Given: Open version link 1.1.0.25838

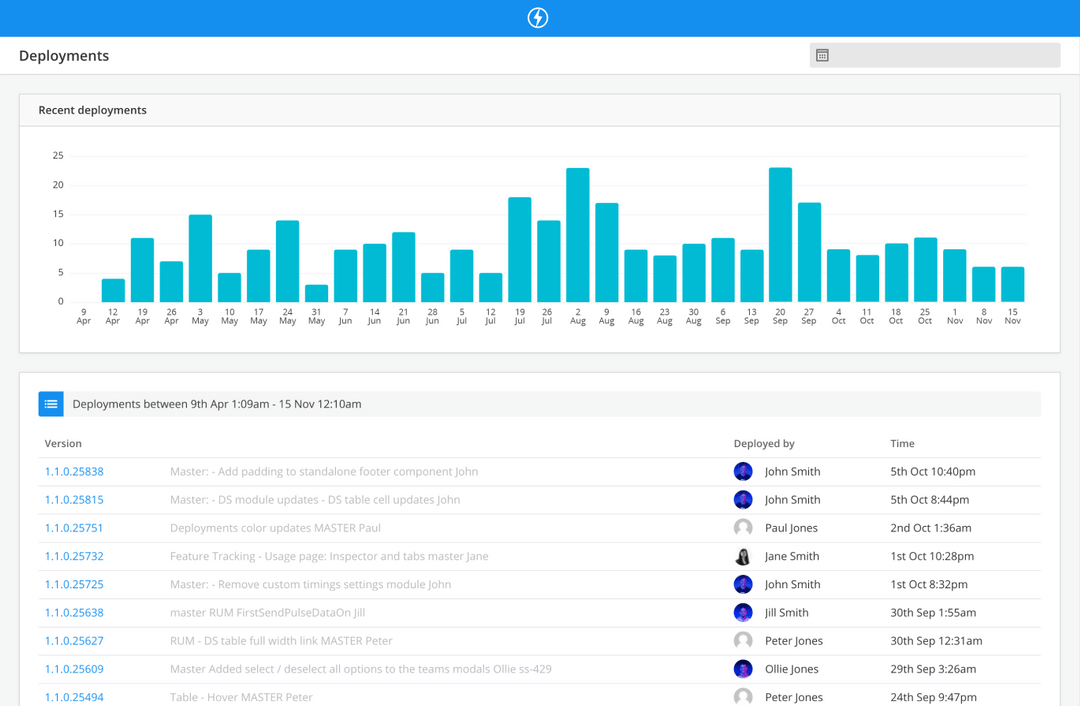Looking at the screenshot, I should (x=74, y=470).
